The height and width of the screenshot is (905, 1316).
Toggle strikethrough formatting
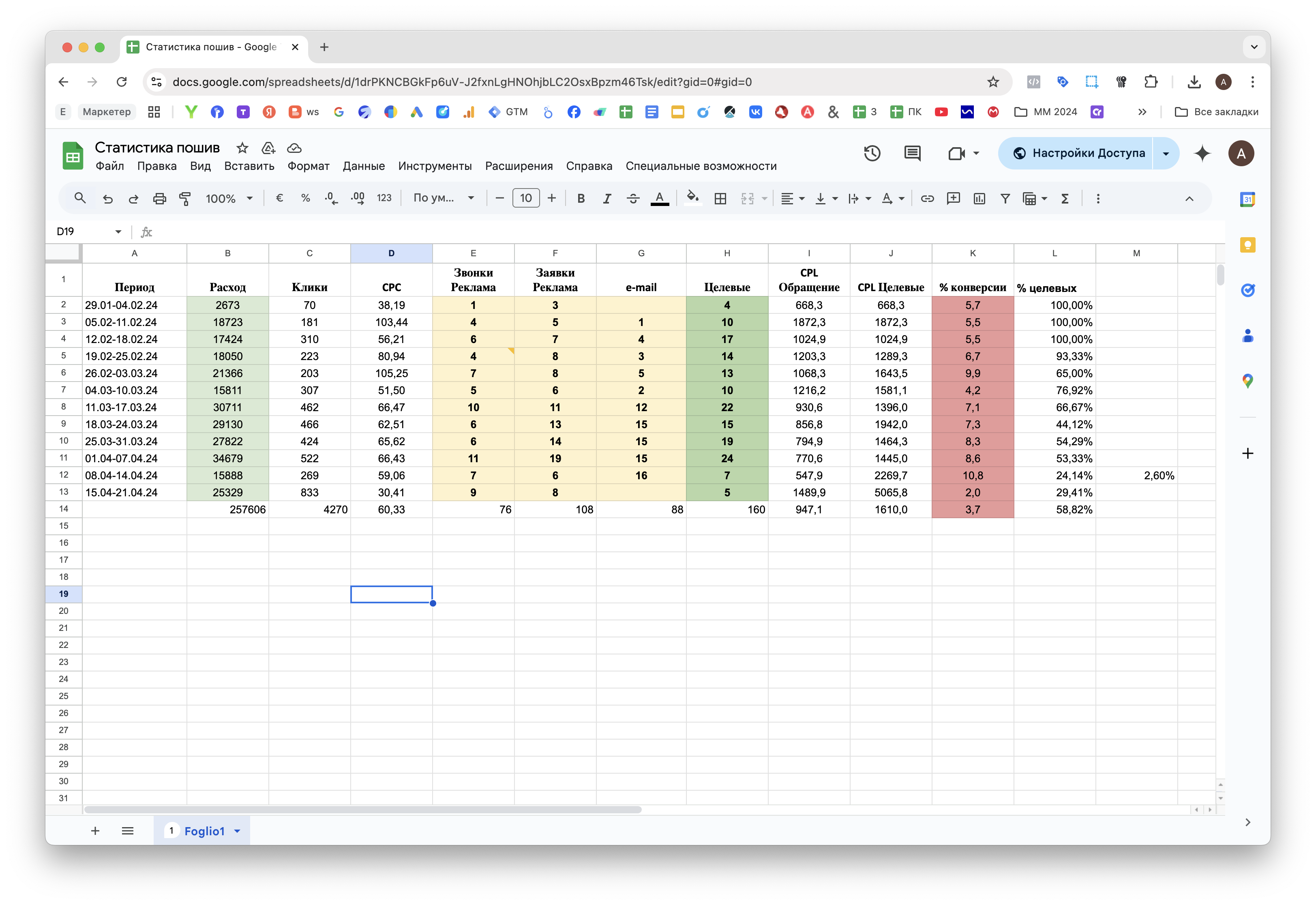633,198
